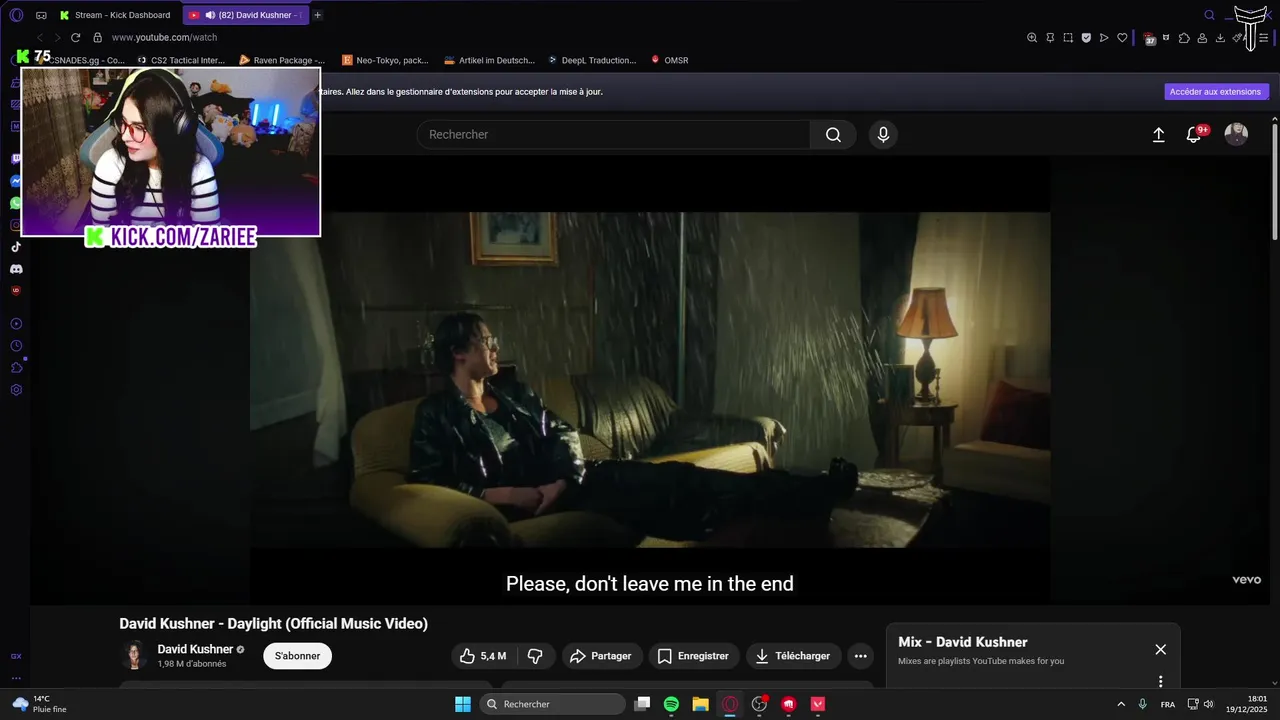1280x720 pixels.
Task: Open the Artikel im Deutsch... bookmark
Action: click(489, 60)
